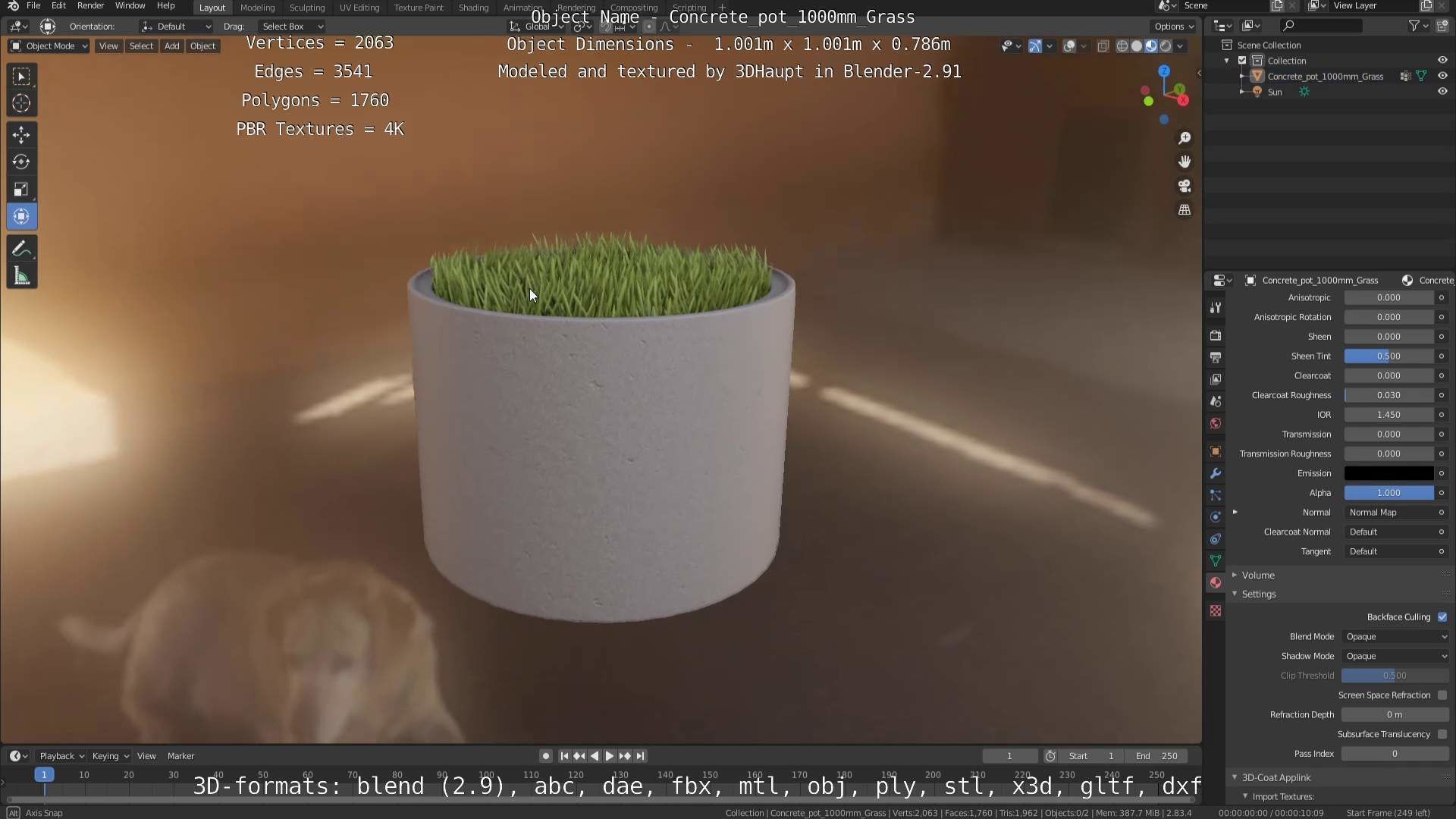Hide Concrete_pot_1000mm_Grass via eye icon

point(1442,76)
